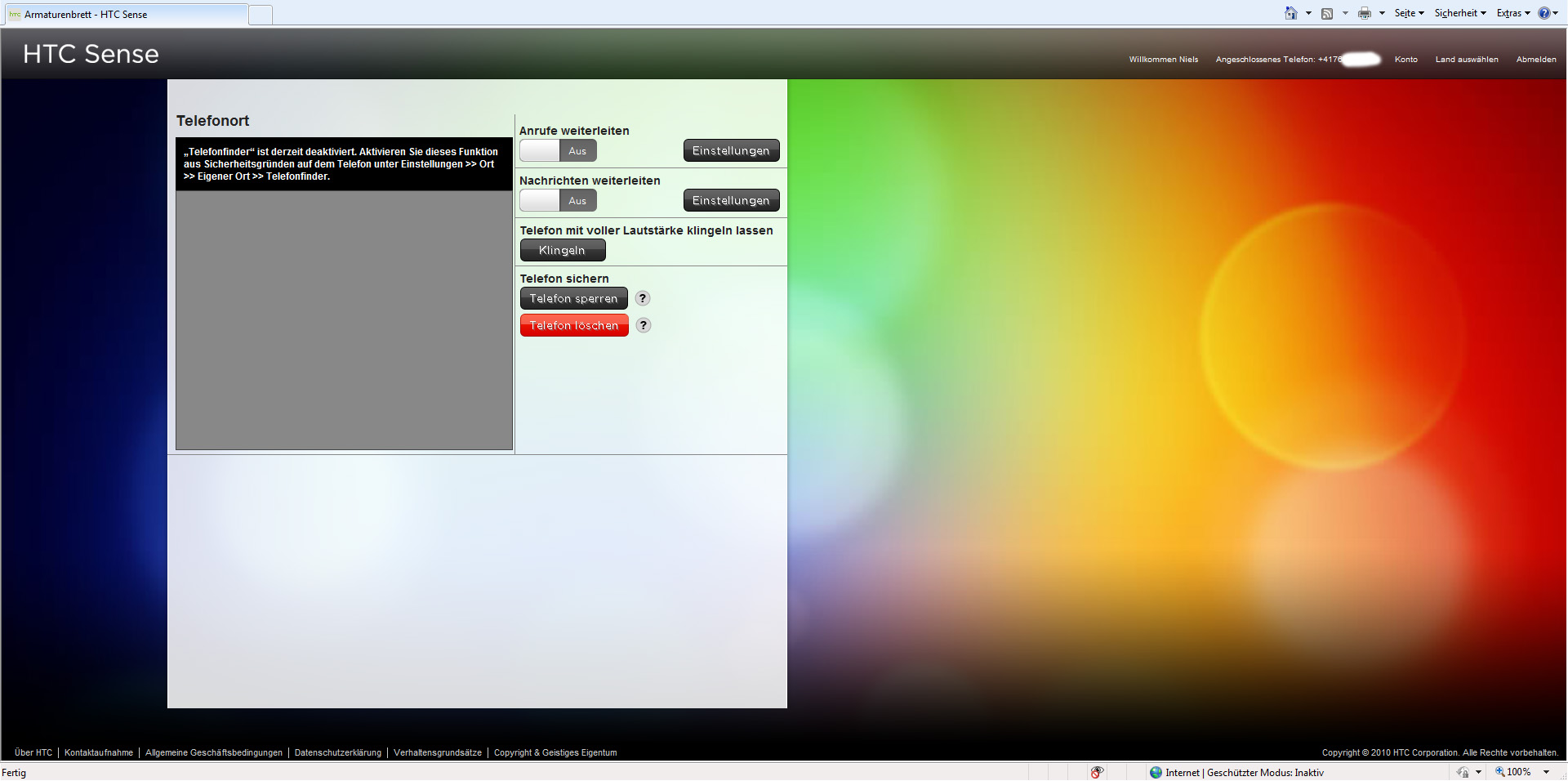This screenshot has height=781, width=1568.
Task: Click the Telefonort heading
Action: [x=212, y=121]
